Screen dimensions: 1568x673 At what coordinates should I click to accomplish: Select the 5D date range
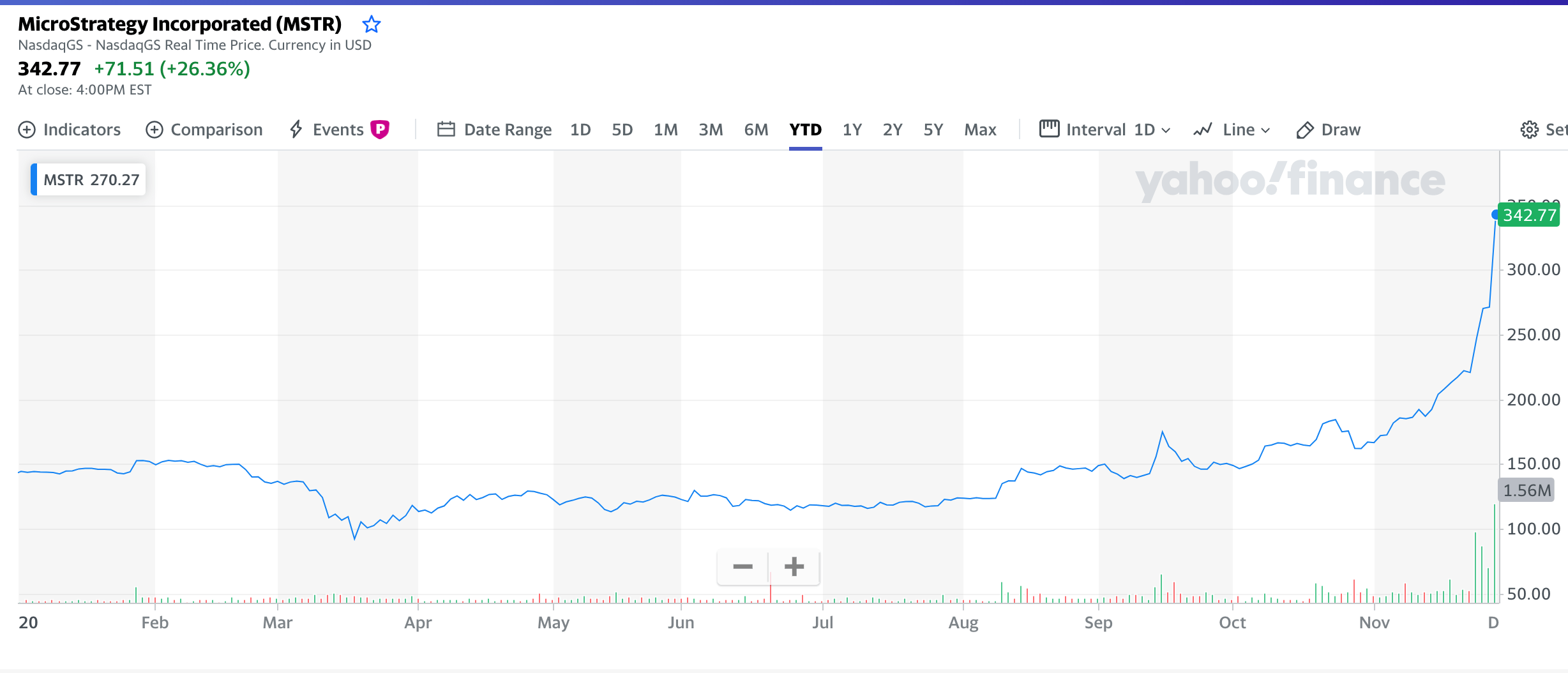[x=622, y=130]
